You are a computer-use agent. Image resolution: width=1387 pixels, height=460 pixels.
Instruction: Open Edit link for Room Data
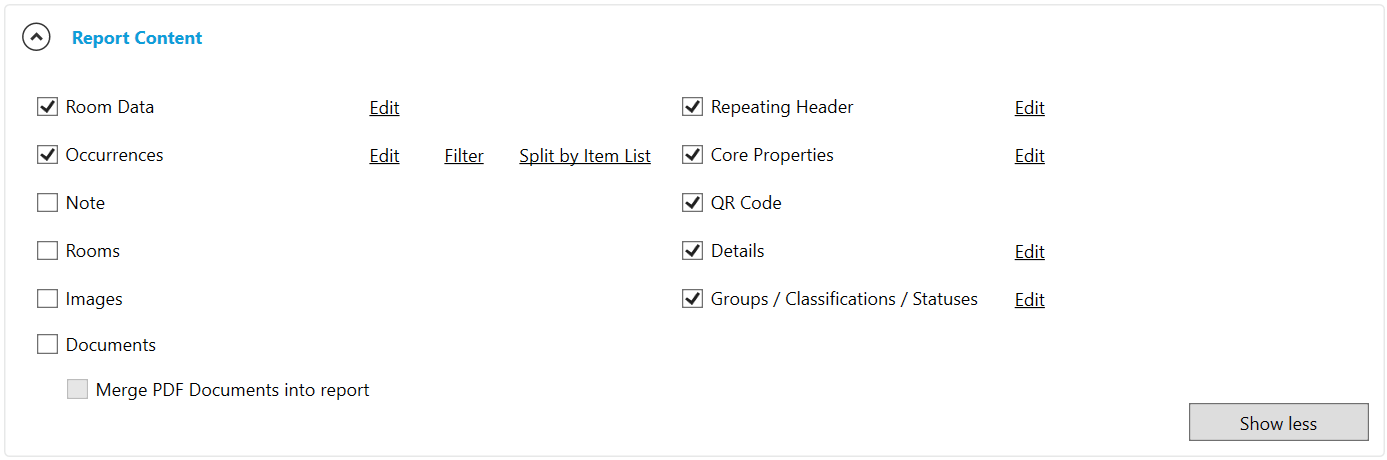pyautogui.click(x=384, y=108)
